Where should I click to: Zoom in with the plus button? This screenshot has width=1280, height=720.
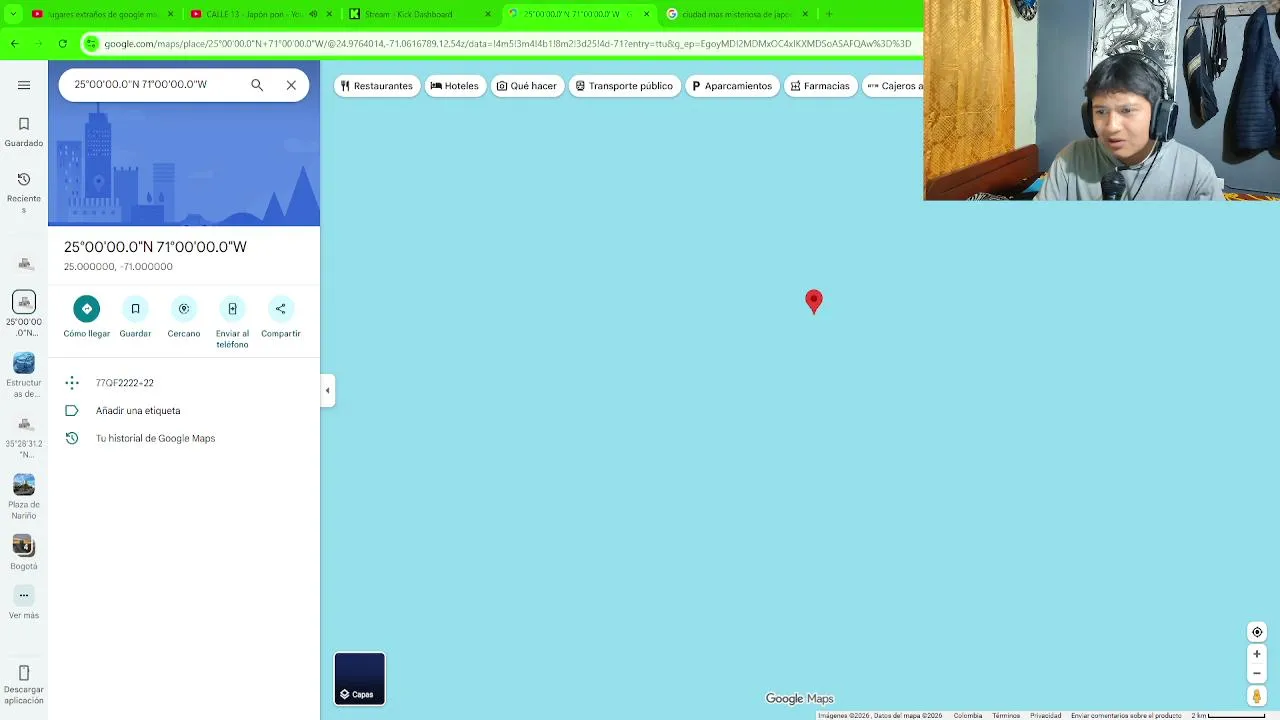click(1257, 654)
